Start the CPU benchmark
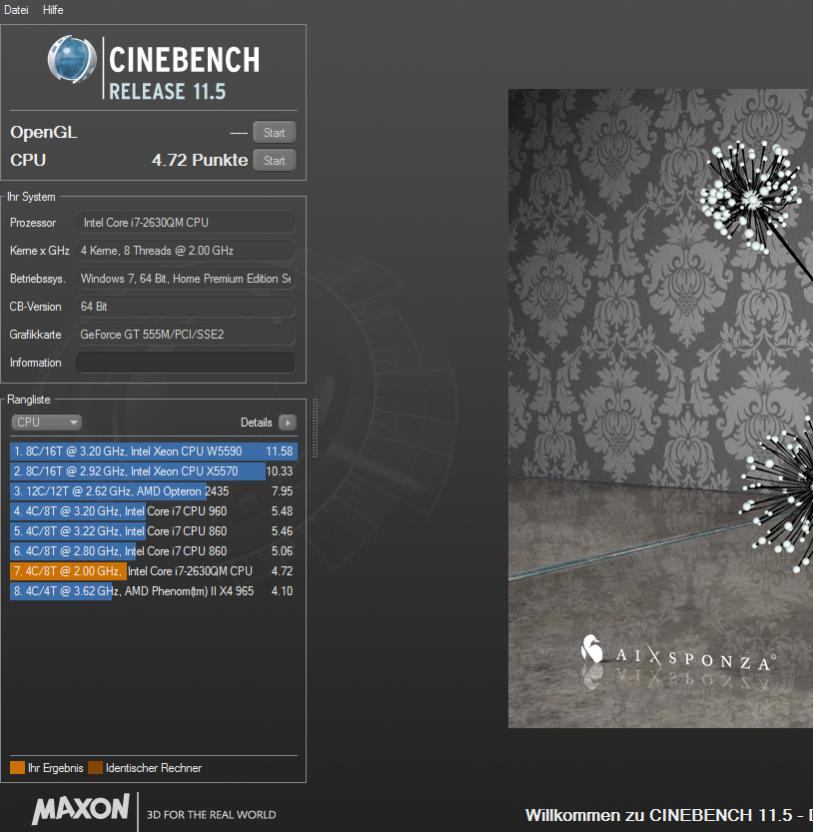The image size is (813, 832). [x=274, y=160]
